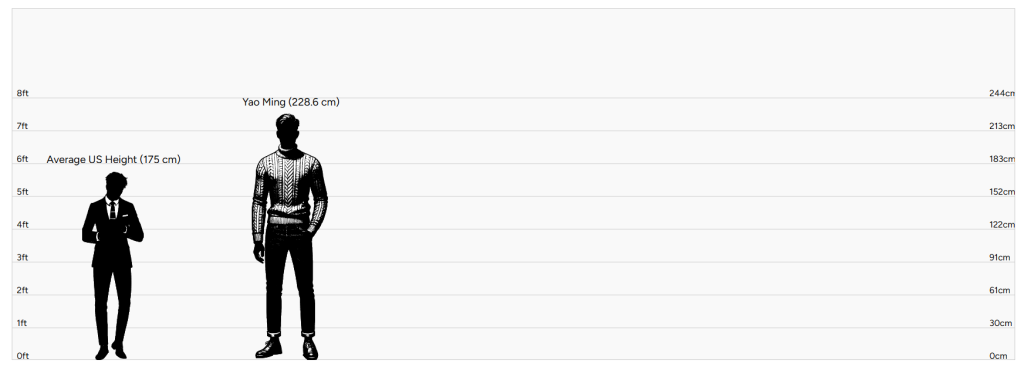Click the 5ft scale marker
This screenshot has height=370, width=1024.
(23, 192)
